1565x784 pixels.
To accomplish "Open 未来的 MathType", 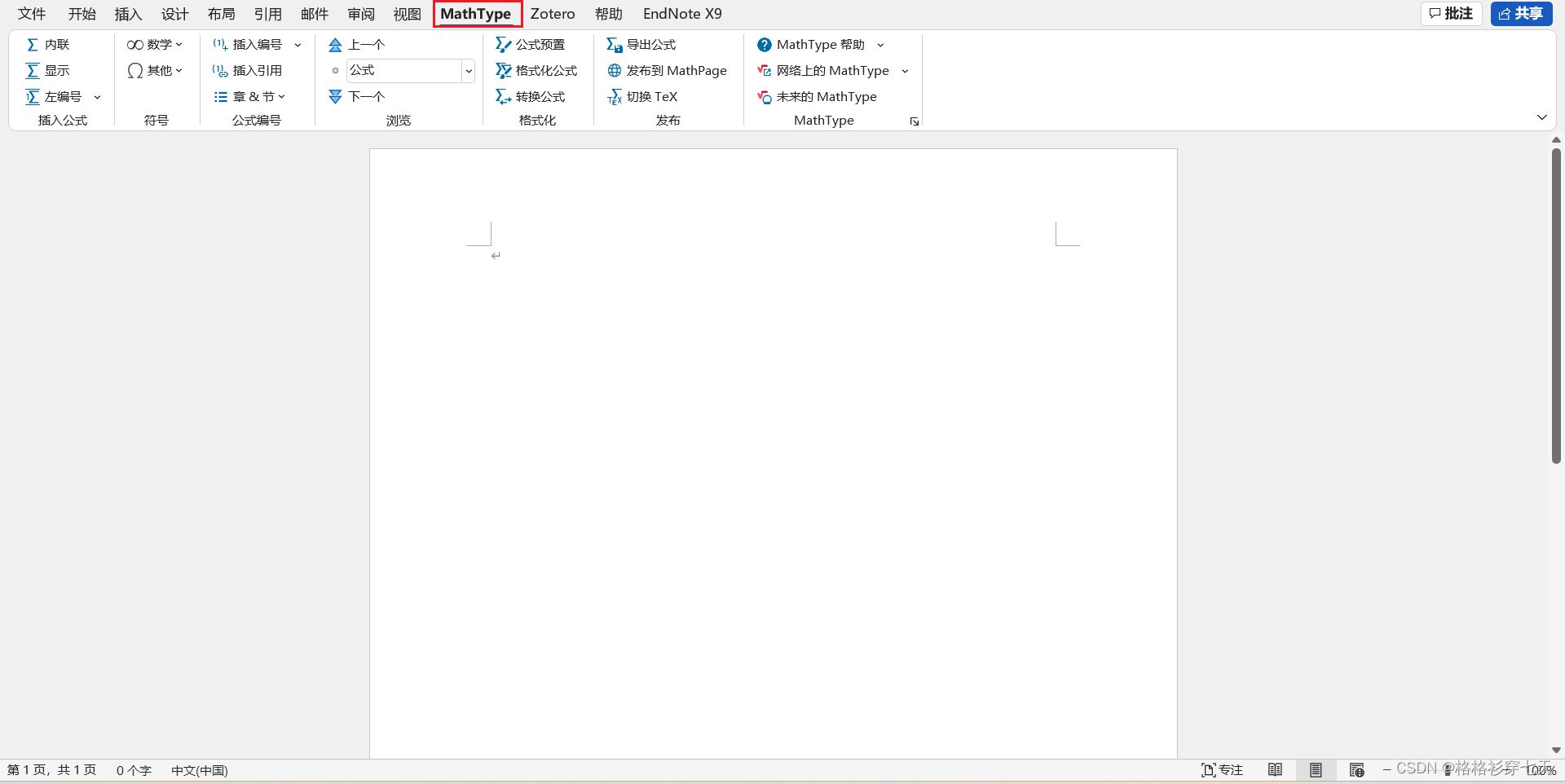I will (x=817, y=97).
